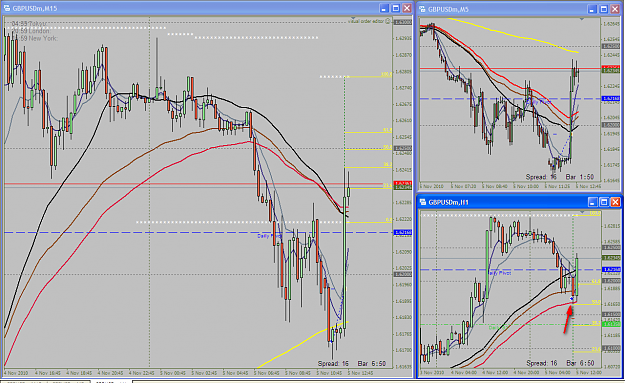Click the Daily Pivot label in H1 chart
The width and height of the screenshot is (625, 383).
pos(499,273)
